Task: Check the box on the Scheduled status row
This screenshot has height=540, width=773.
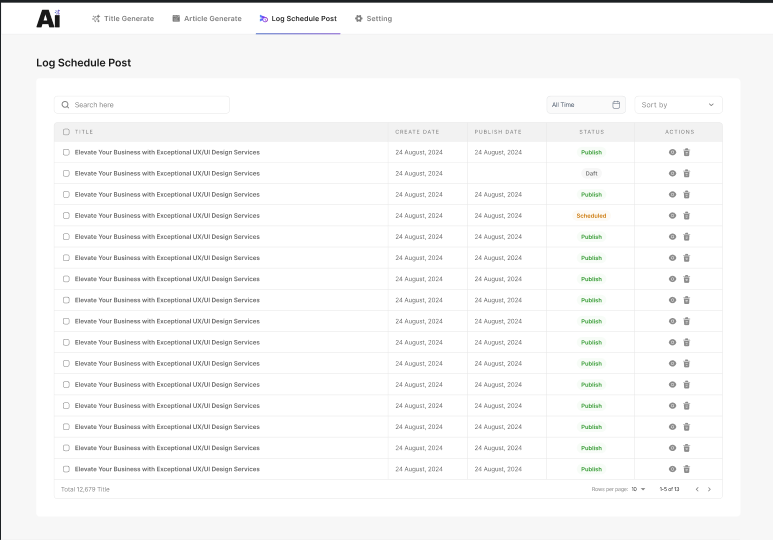Action: coord(66,216)
